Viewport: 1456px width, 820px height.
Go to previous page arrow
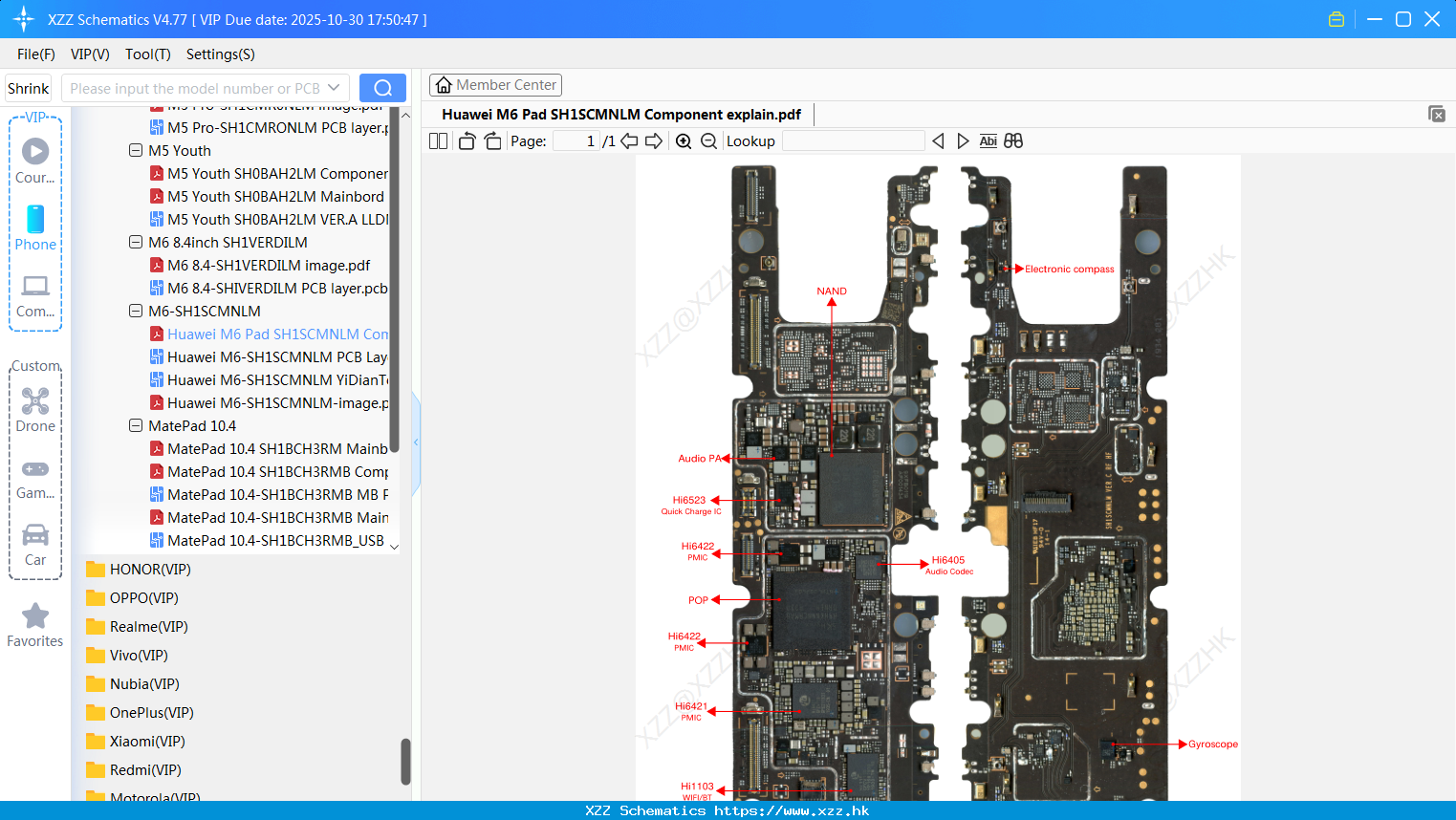[629, 141]
